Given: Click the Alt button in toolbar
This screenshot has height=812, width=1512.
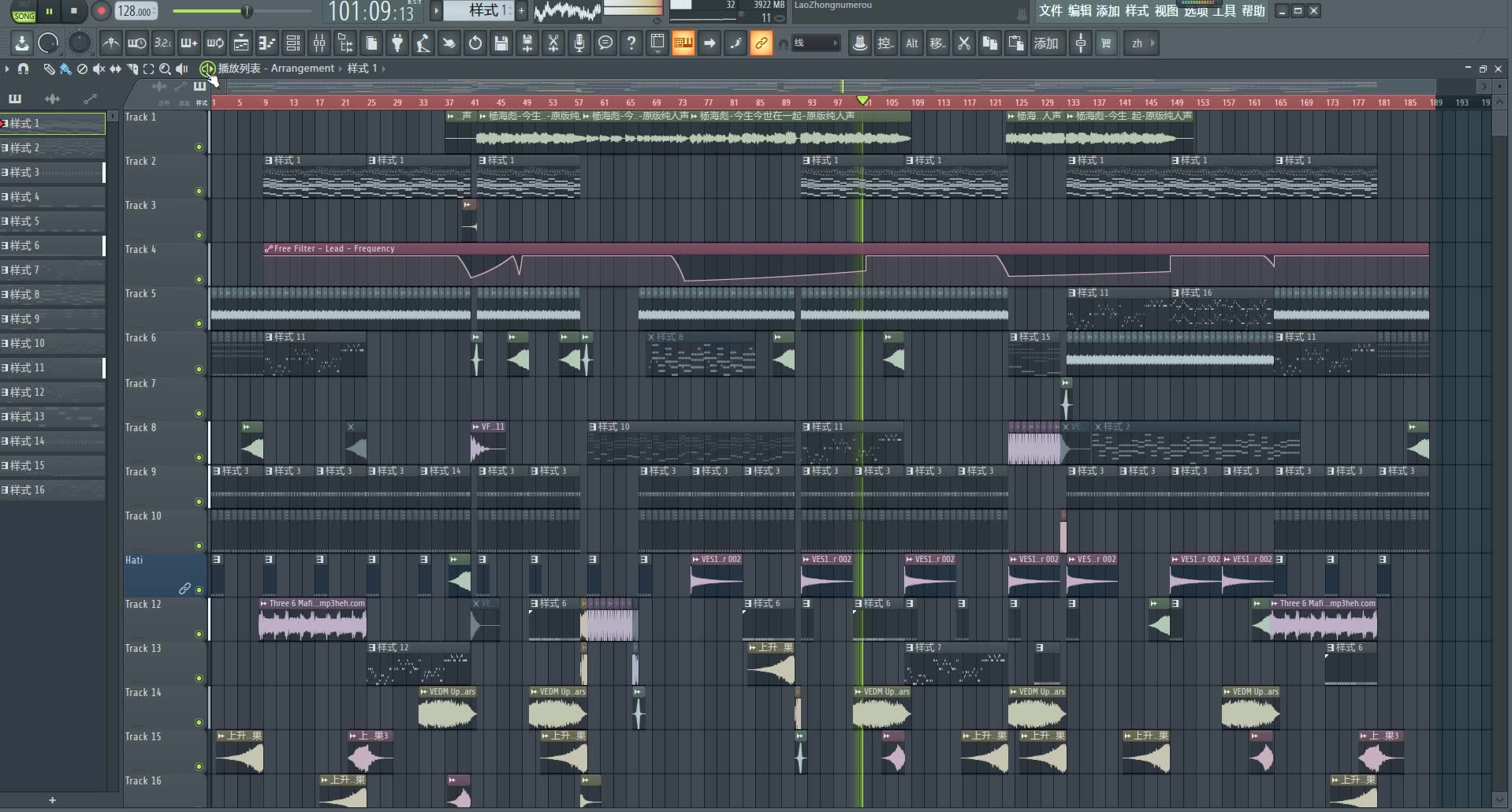Looking at the screenshot, I should coord(912,43).
